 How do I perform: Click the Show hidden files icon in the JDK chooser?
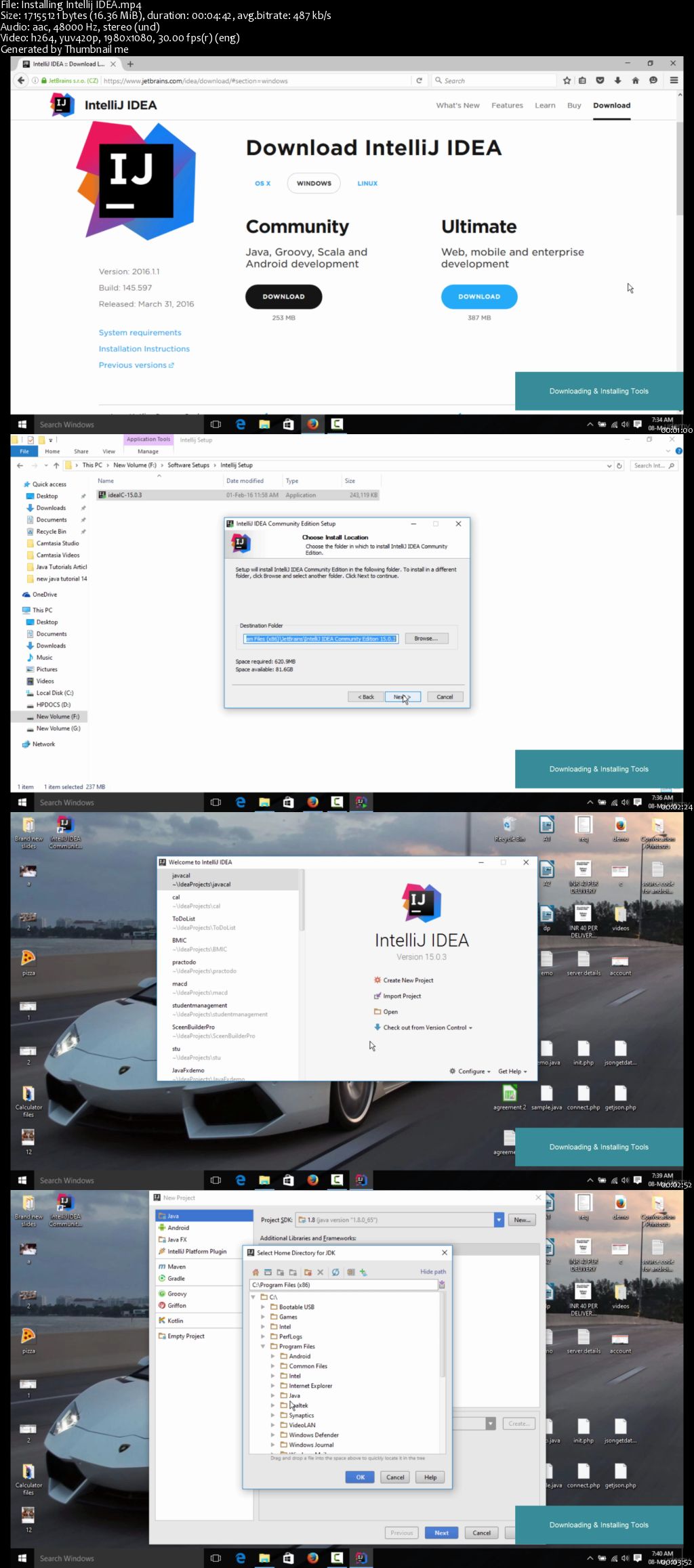[x=350, y=1272]
